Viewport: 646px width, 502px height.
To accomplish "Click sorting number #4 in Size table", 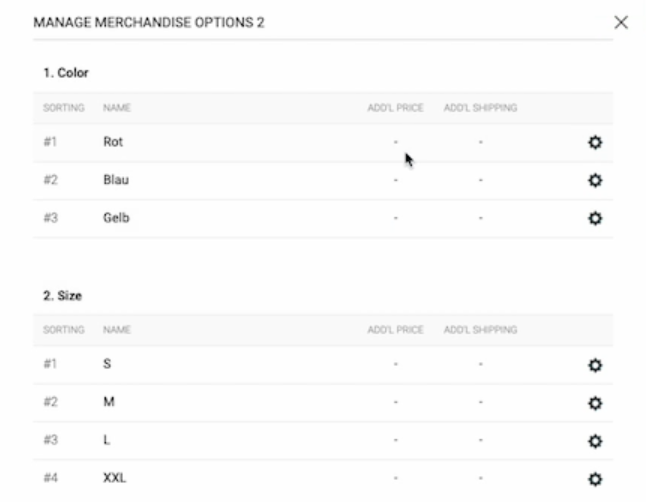I will (x=50, y=479).
